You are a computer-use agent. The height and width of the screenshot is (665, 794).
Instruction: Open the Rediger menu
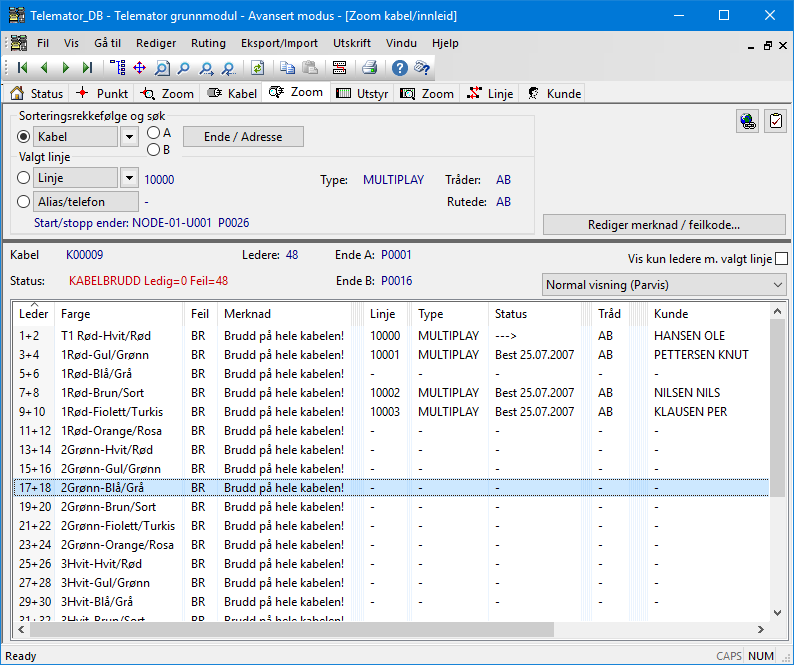click(156, 43)
